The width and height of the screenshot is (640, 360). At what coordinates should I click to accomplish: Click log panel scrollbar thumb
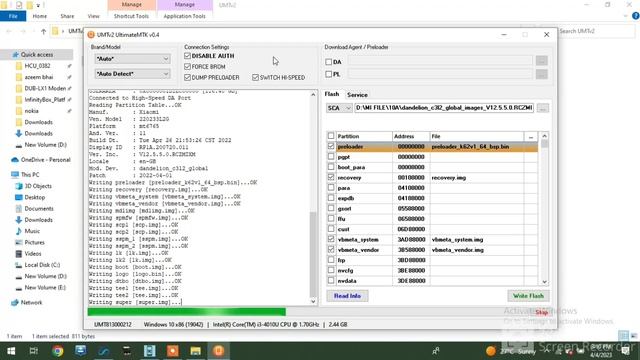tap(313, 253)
